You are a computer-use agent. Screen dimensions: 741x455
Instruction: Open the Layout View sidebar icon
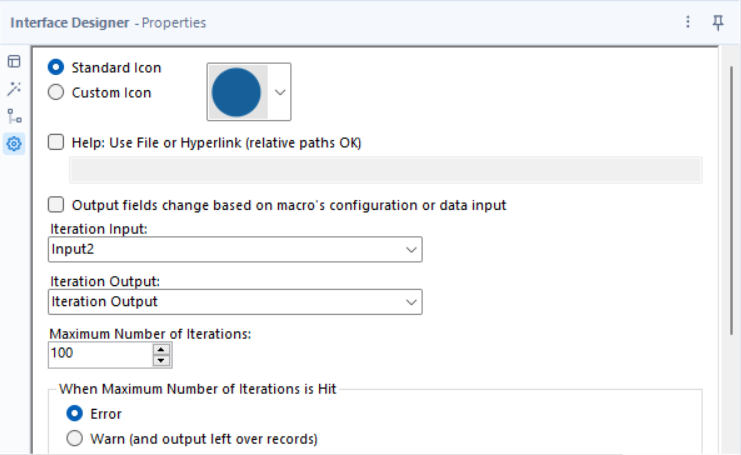(14, 62)
